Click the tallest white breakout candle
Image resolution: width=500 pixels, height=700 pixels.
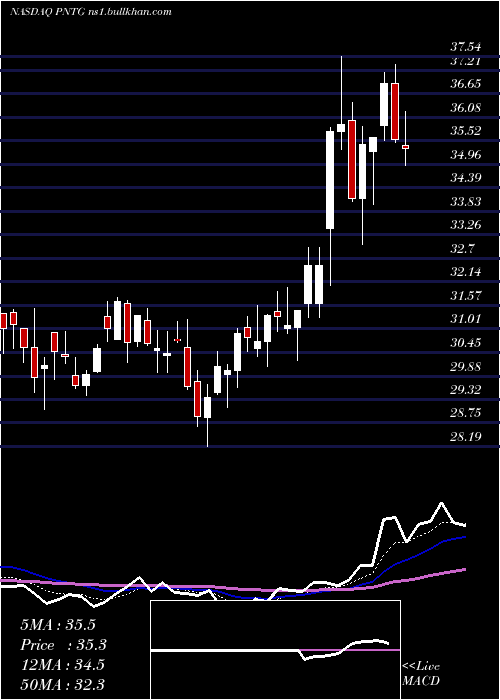click(x=330, y=180)
